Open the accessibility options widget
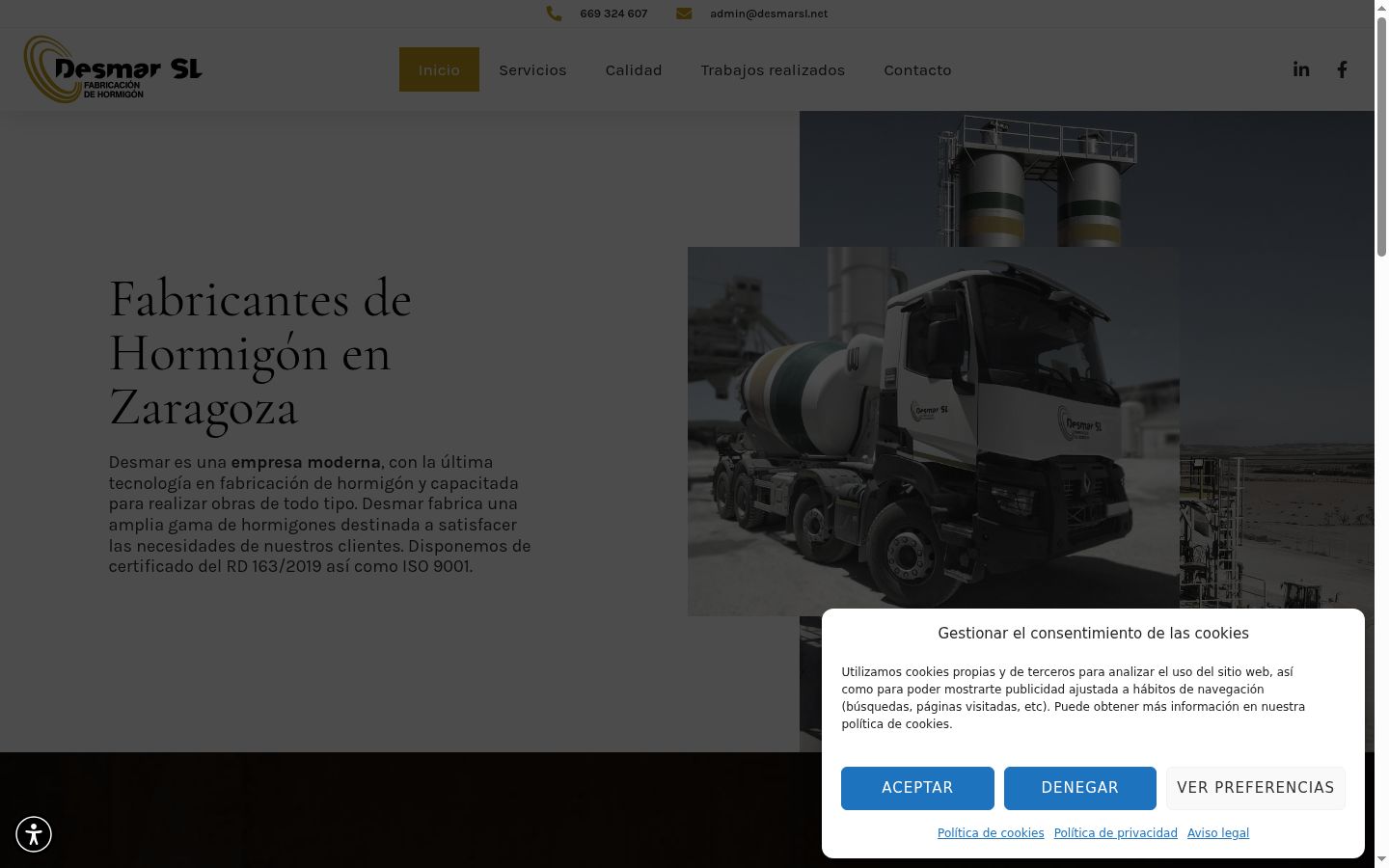The image size is (1389, 868). 34,834
